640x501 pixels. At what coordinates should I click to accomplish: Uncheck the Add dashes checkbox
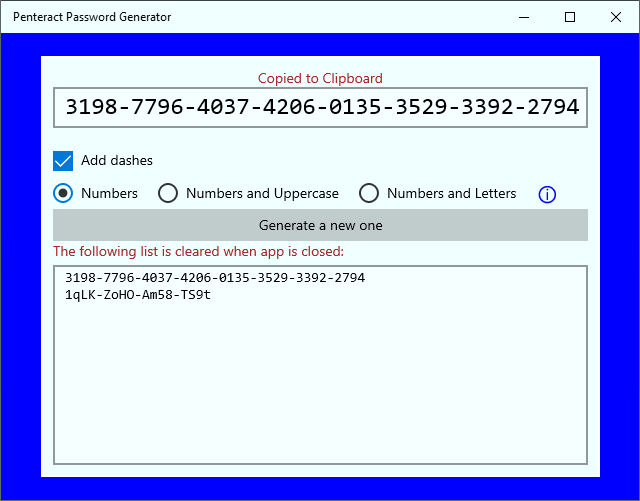coord(63,160)
